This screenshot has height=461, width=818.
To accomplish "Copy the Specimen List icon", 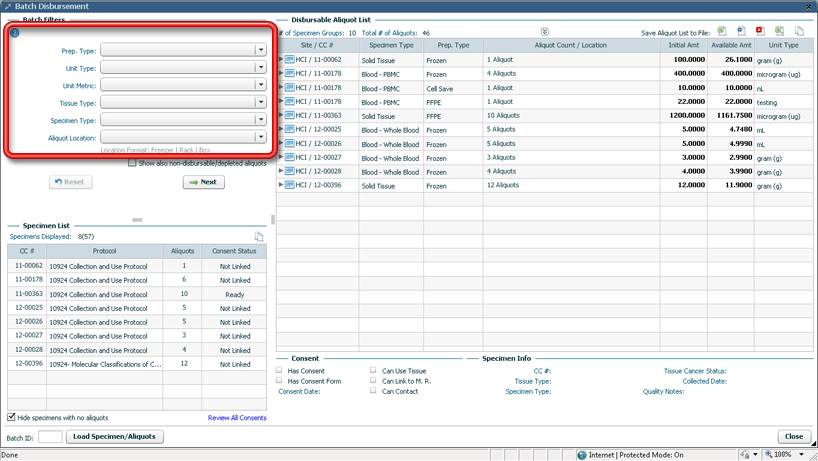I will (259, 237).
